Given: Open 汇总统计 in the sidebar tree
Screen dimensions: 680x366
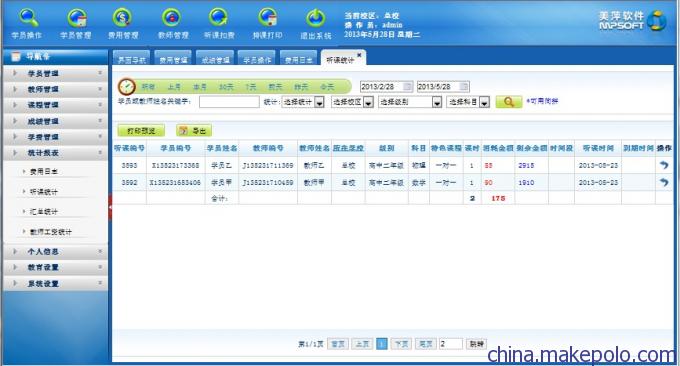Looking at the screenshot, I should coord(44,212).
